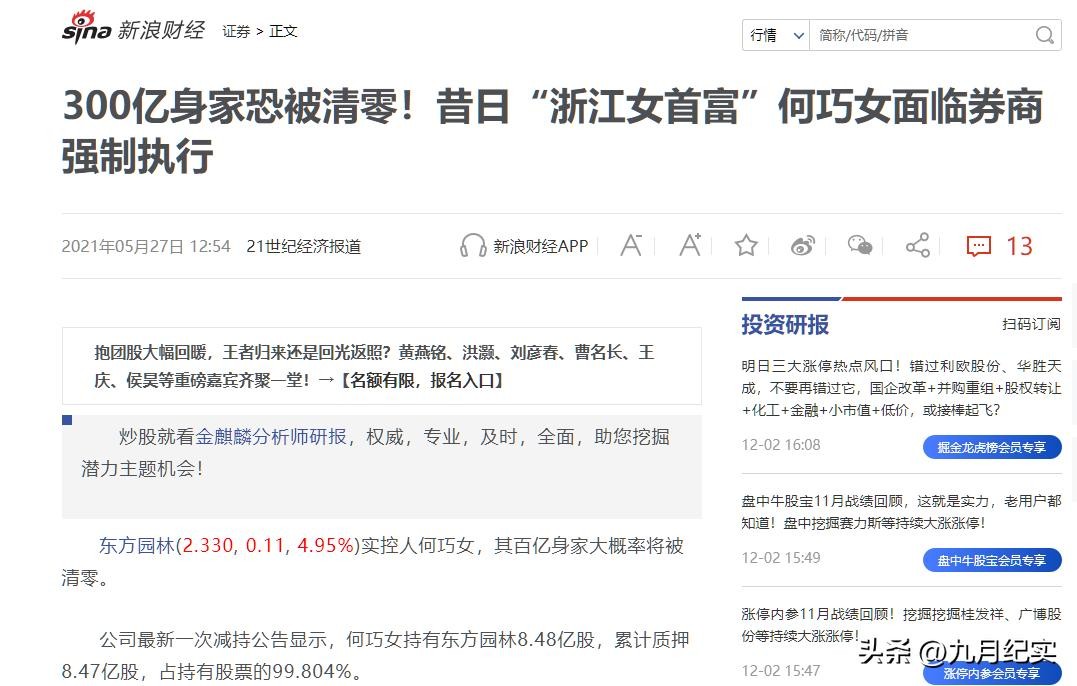Expand the 行情 dropdown selector
The image size is (1077, 686).
pos(776,35)
